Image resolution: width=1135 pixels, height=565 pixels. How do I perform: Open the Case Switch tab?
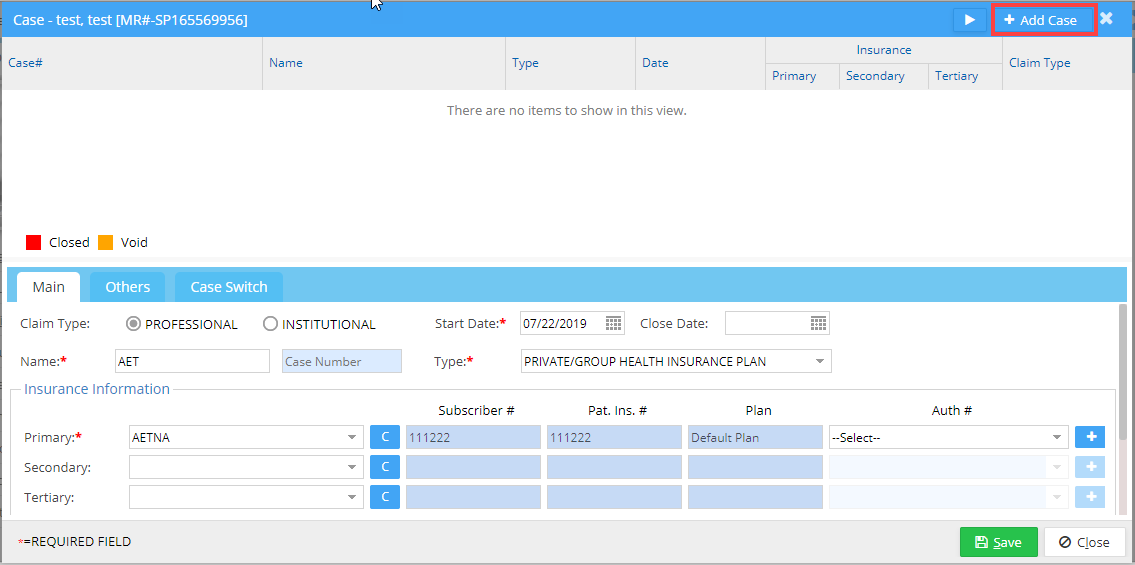pos(229,287)
